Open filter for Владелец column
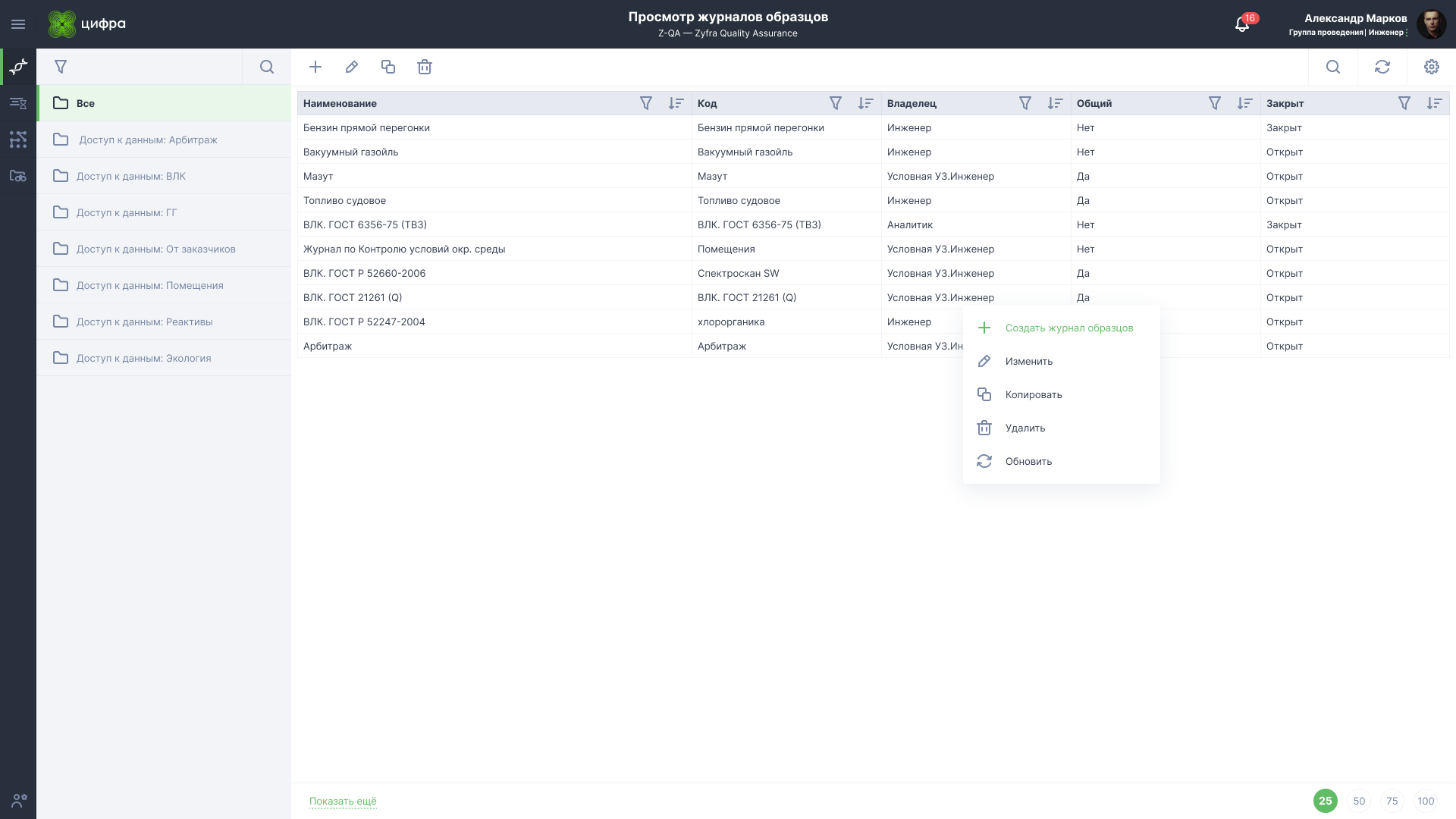1456x819 pixels. point(1025,103)
